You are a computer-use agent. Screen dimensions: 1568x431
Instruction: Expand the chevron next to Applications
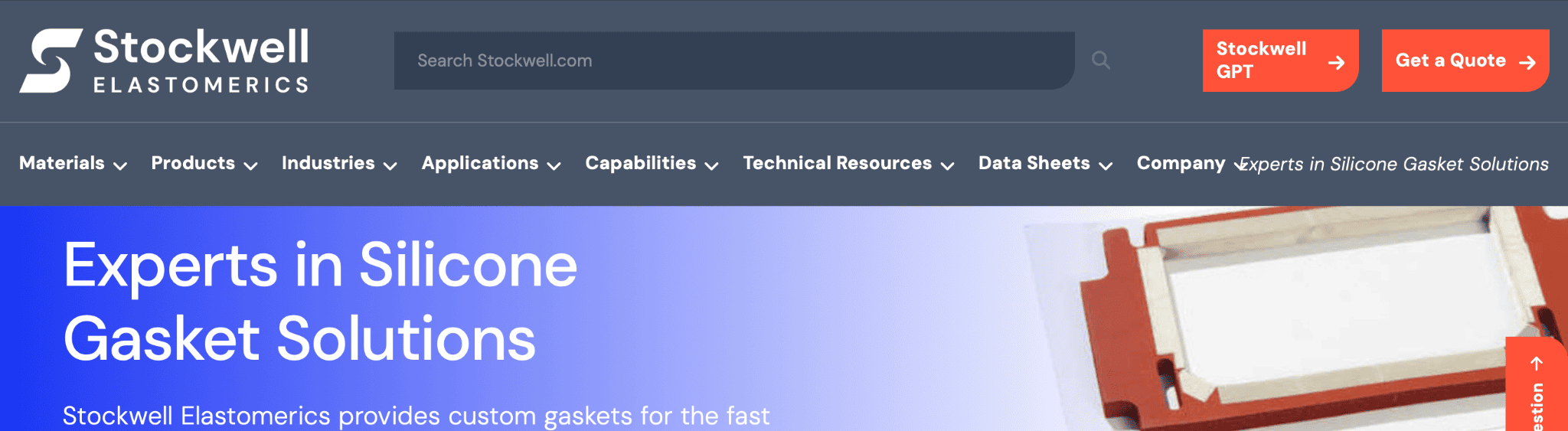[x=554, y=165]
